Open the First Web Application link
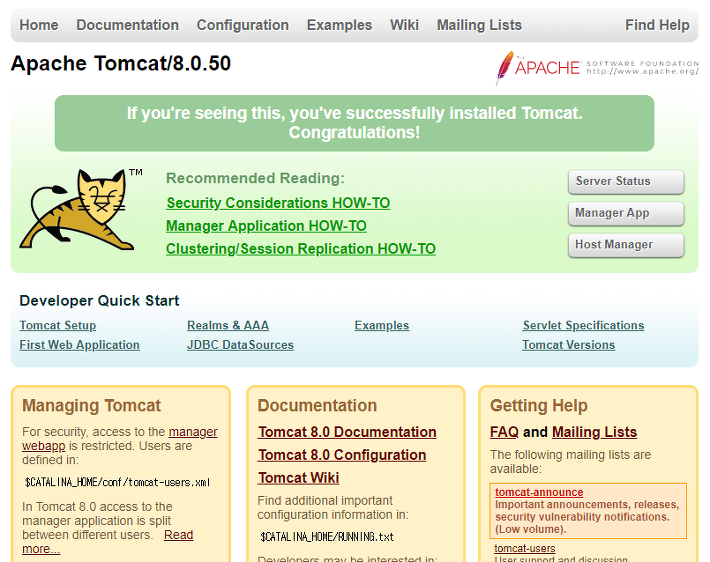The image size is (710, 562). click(x=79, y=345)
